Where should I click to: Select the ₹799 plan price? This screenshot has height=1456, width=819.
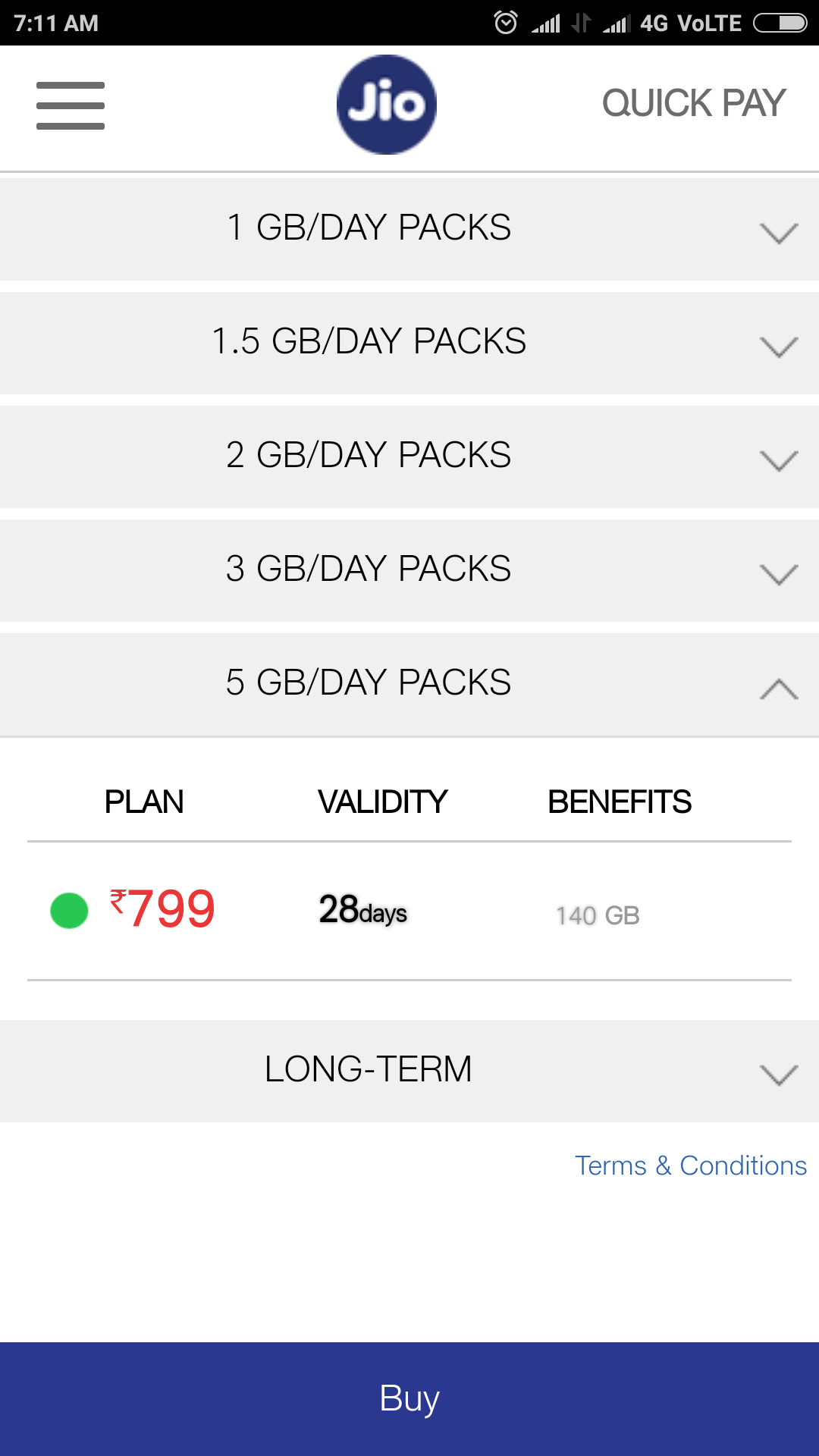[x=162, y=908]
